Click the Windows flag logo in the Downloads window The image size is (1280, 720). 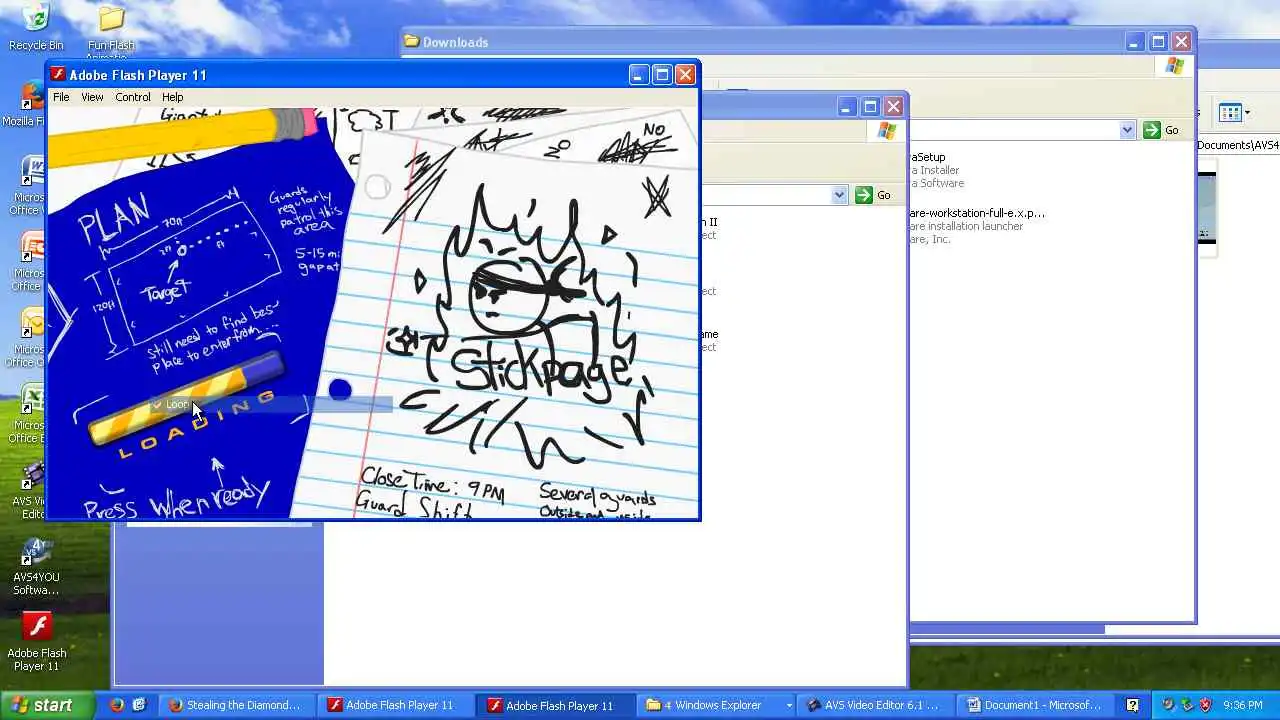pyautogui.click(x=1175, y=66)
